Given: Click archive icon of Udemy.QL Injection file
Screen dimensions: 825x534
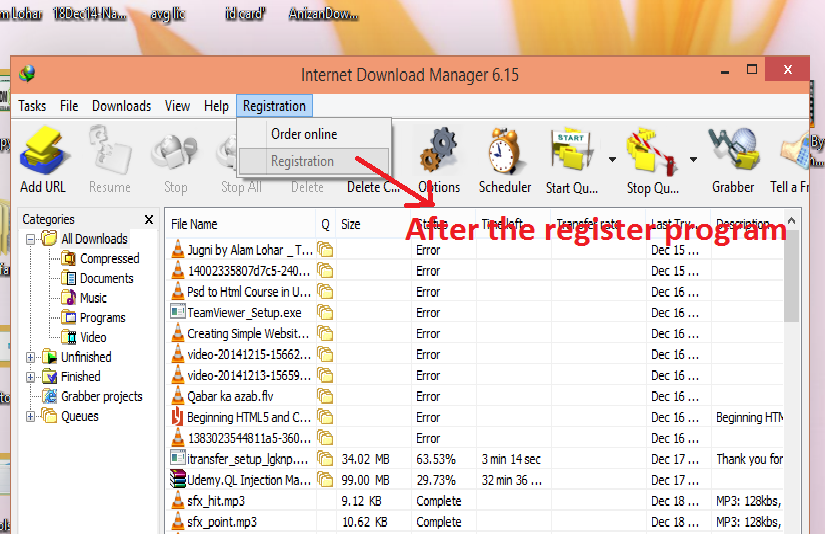Looking at the screenshot, I should 178,479.
